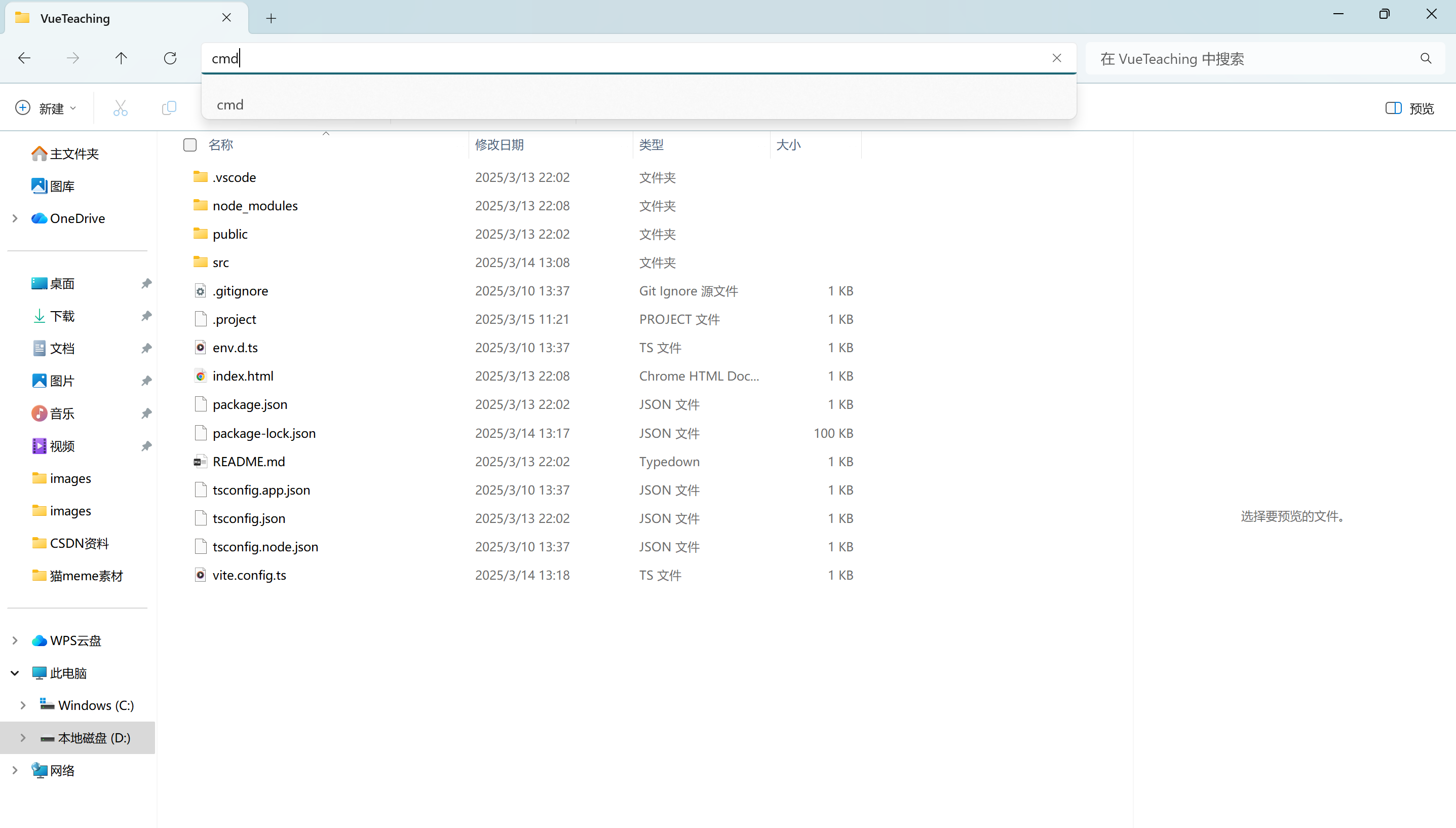Click the VueTeaching search input field
The width and height of the screenshot is (1456, 828).
click(1251, 59)
